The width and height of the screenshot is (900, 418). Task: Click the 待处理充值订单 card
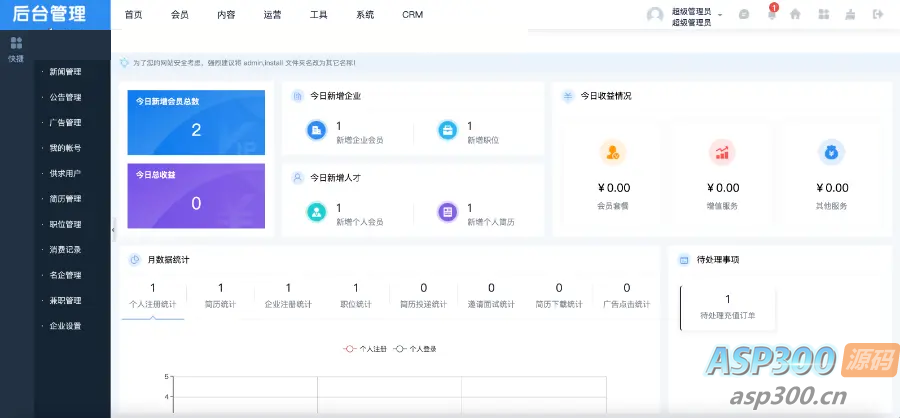[727, 306]
